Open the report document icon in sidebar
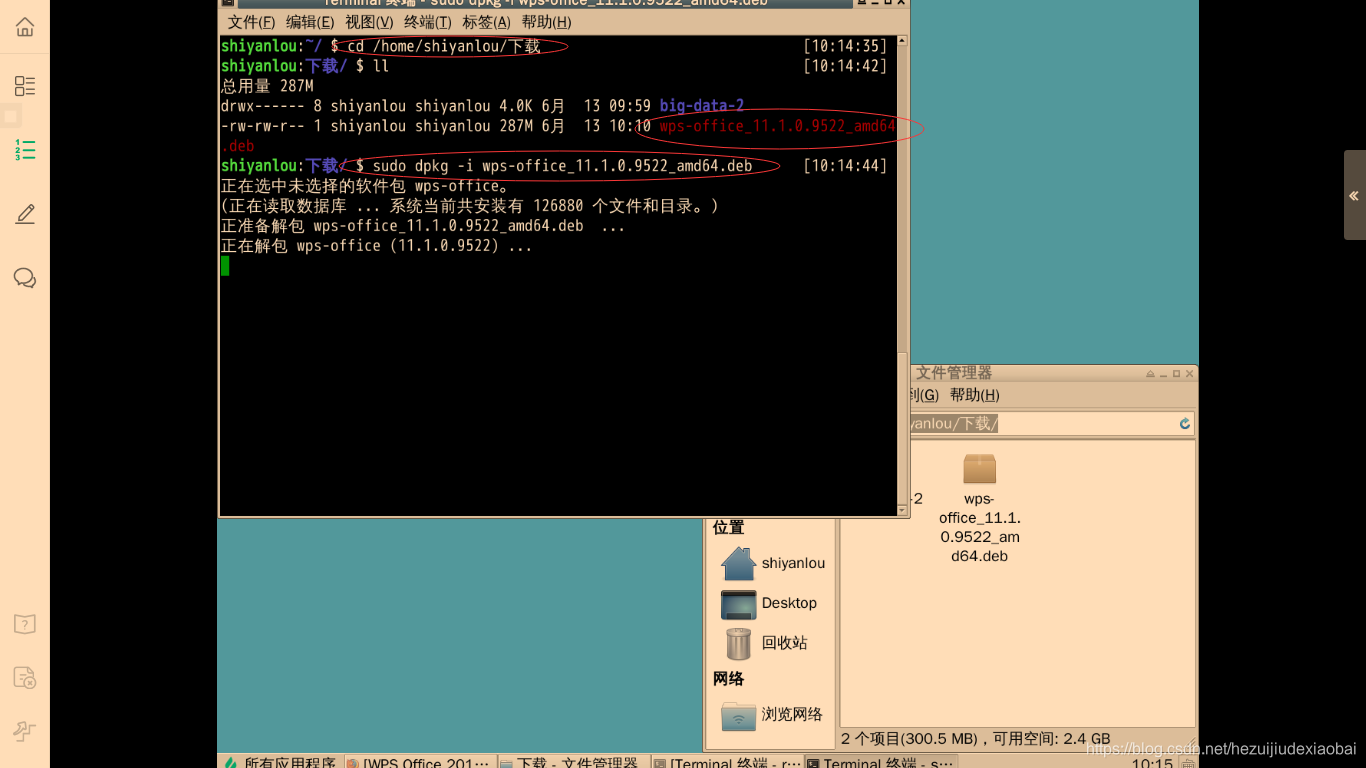This screenshot has width=1366, height=768. (x=25, y=678)
